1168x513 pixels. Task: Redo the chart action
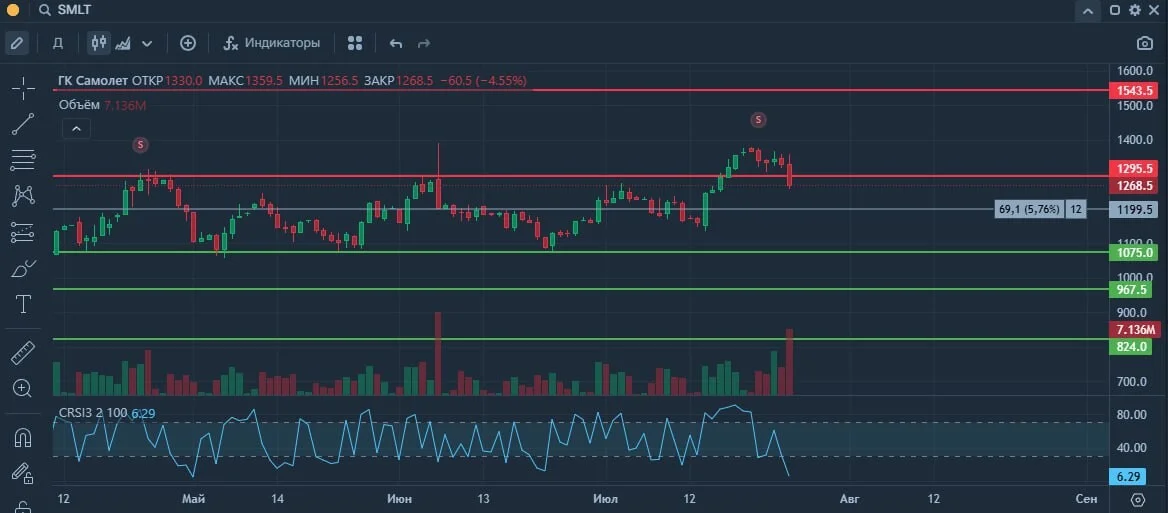pyautogui.click(x=424, y=43)
